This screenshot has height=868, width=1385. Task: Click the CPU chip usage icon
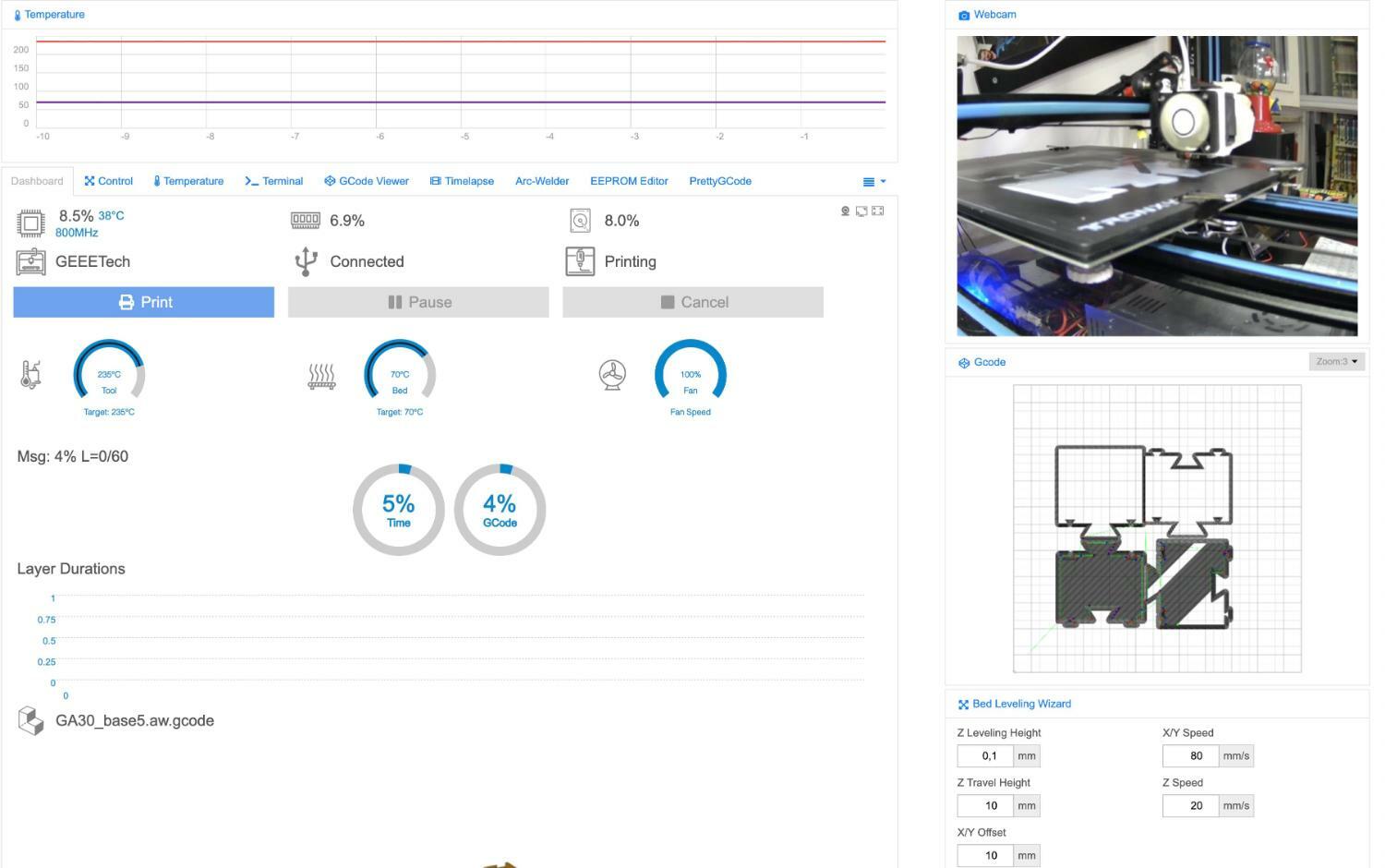30,223
